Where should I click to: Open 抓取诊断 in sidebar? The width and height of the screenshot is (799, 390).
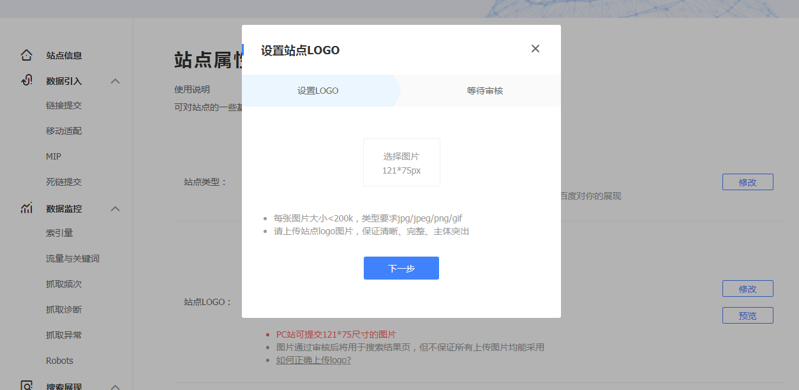[64, 309]
